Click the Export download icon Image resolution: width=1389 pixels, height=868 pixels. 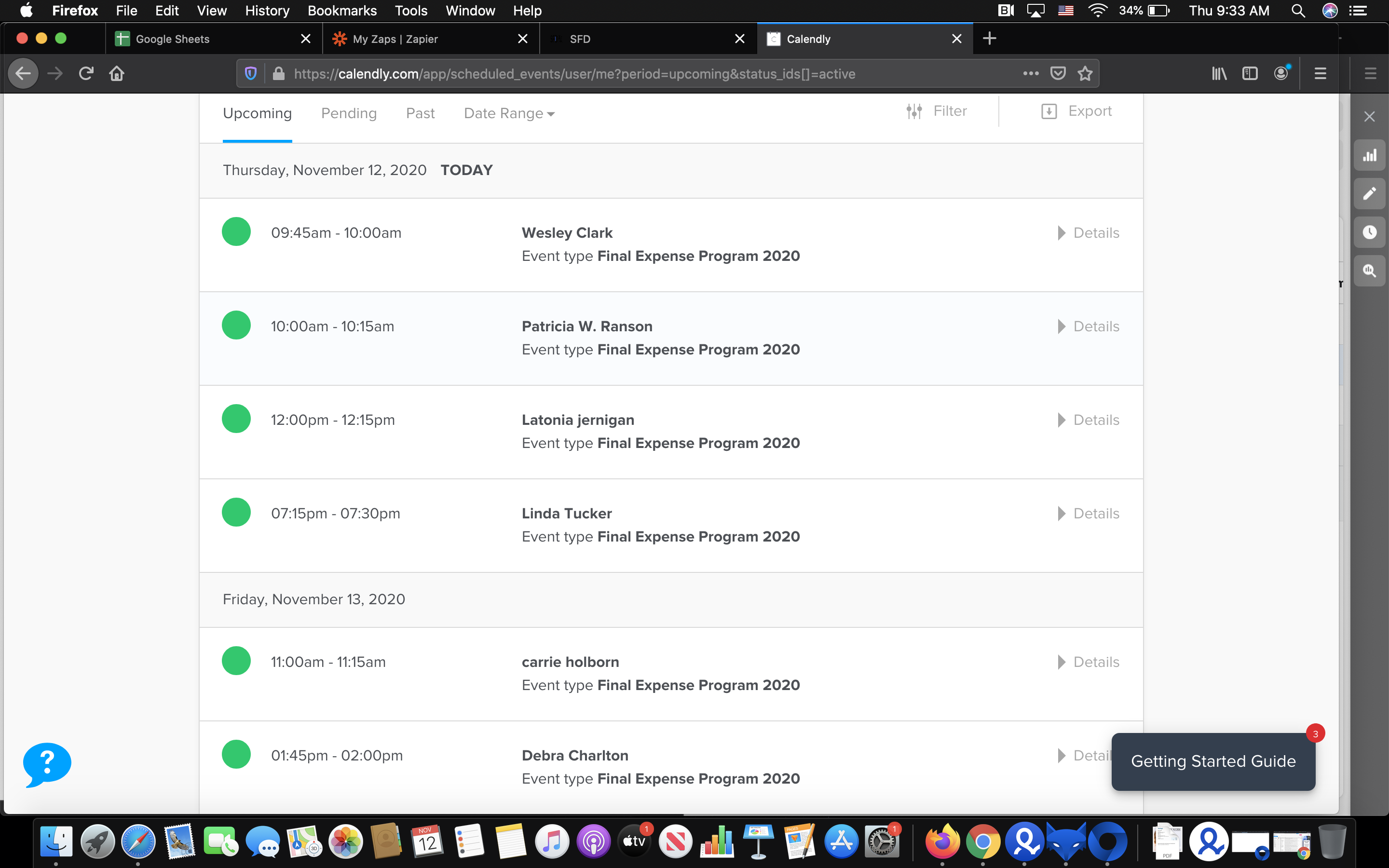point(1049,111)
